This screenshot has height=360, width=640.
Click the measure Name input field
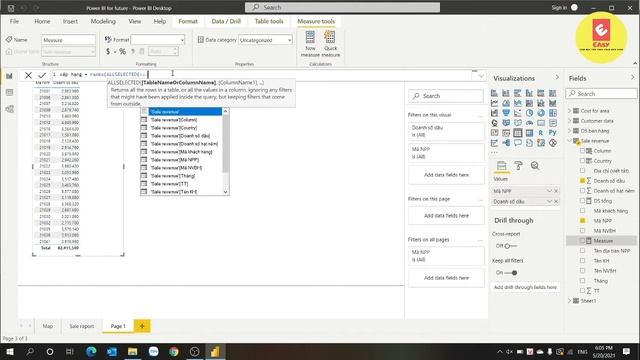pos(68,40)
